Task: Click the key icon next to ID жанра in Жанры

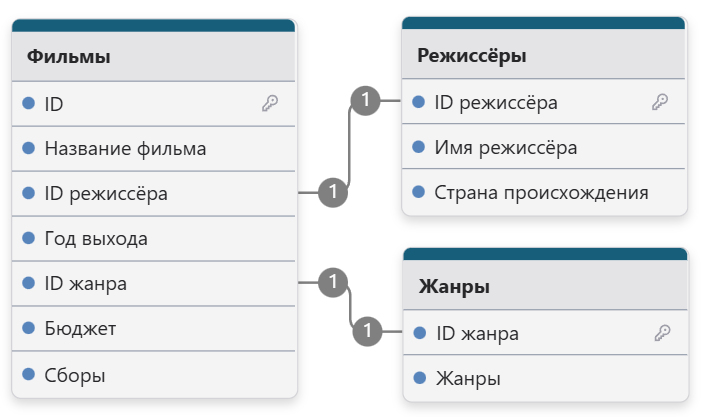Action: (662, 333)
